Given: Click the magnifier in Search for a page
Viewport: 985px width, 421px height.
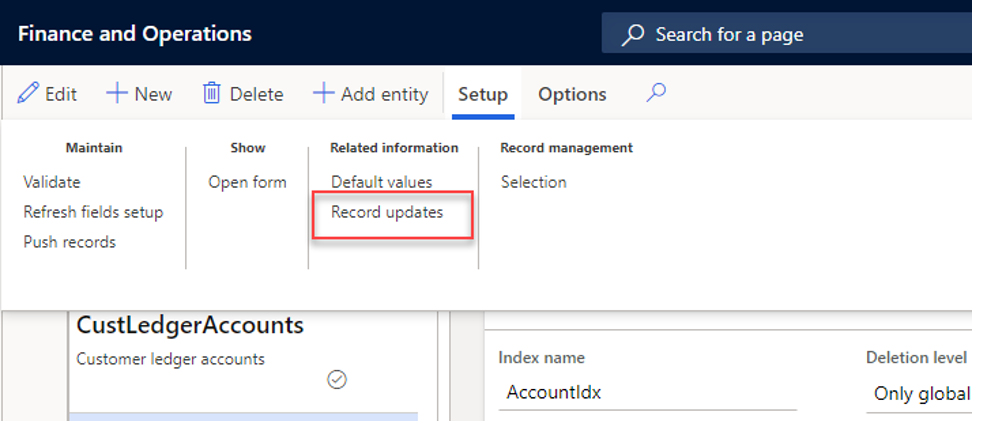Looking at the screenshot, I should tap(633, 35).
